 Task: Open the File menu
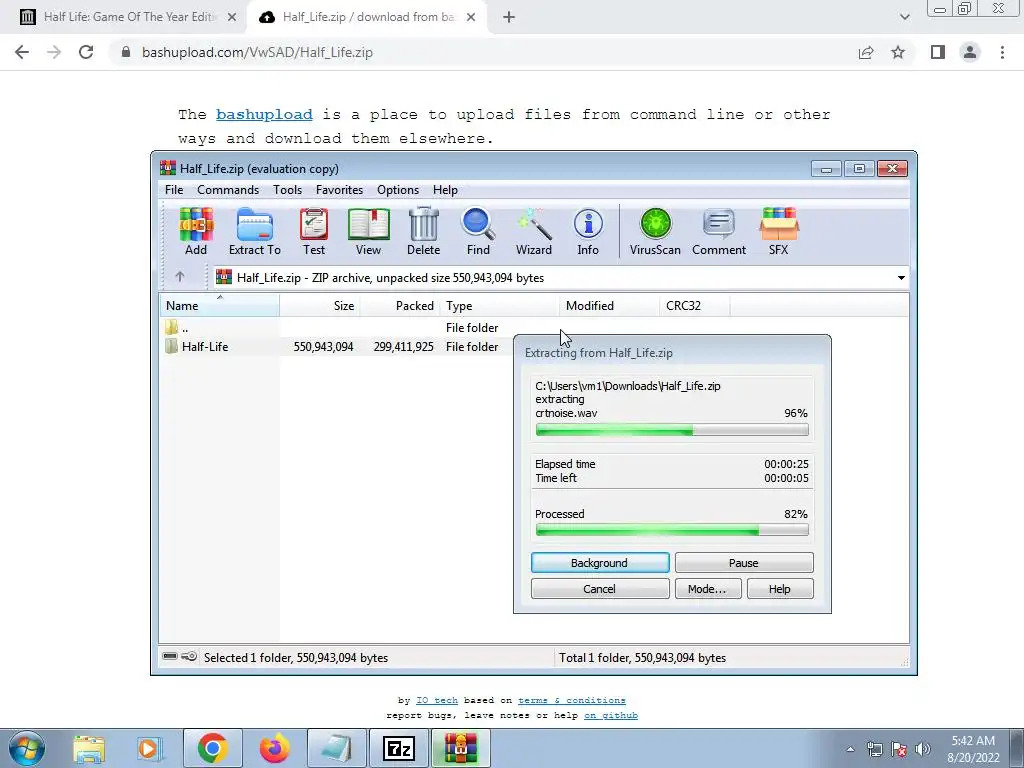click(x=174, y=189)
